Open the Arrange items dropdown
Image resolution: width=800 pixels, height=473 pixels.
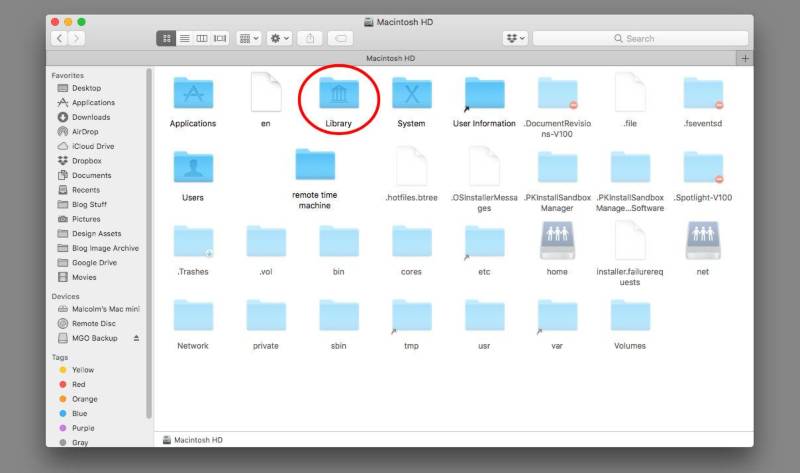tap(248, 38)
